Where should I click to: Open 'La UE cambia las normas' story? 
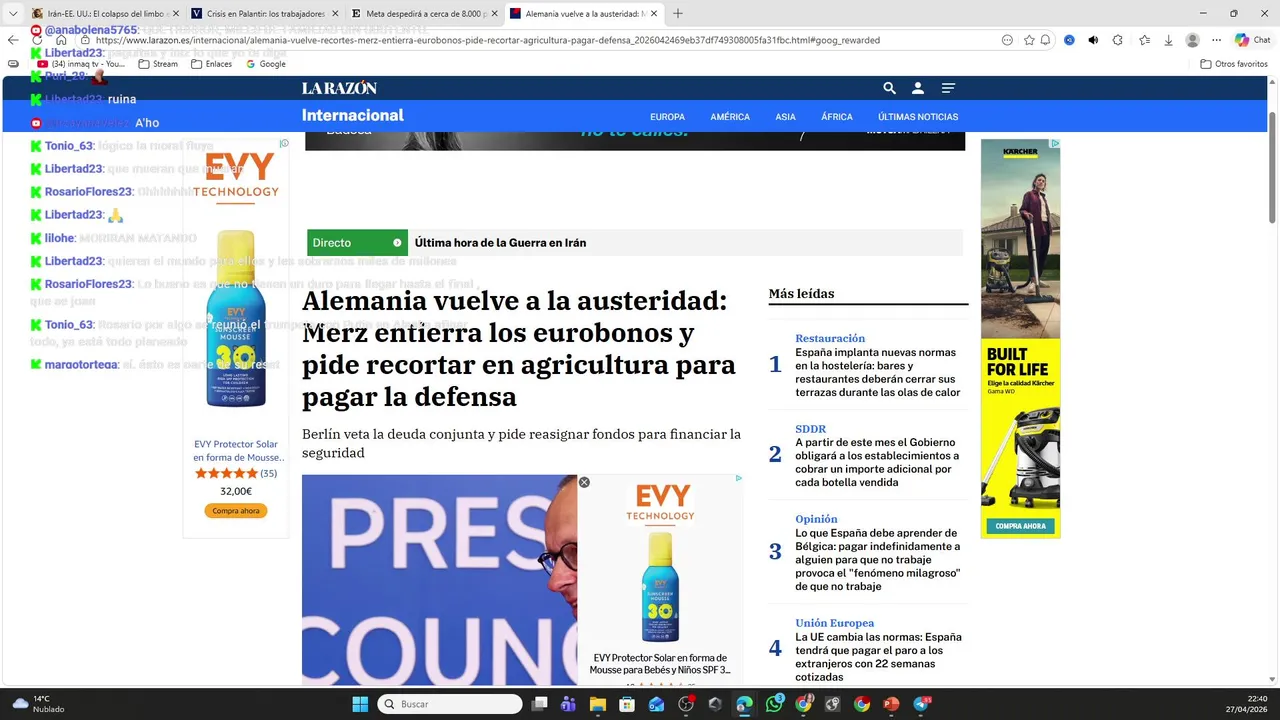[x=878, y=657]
